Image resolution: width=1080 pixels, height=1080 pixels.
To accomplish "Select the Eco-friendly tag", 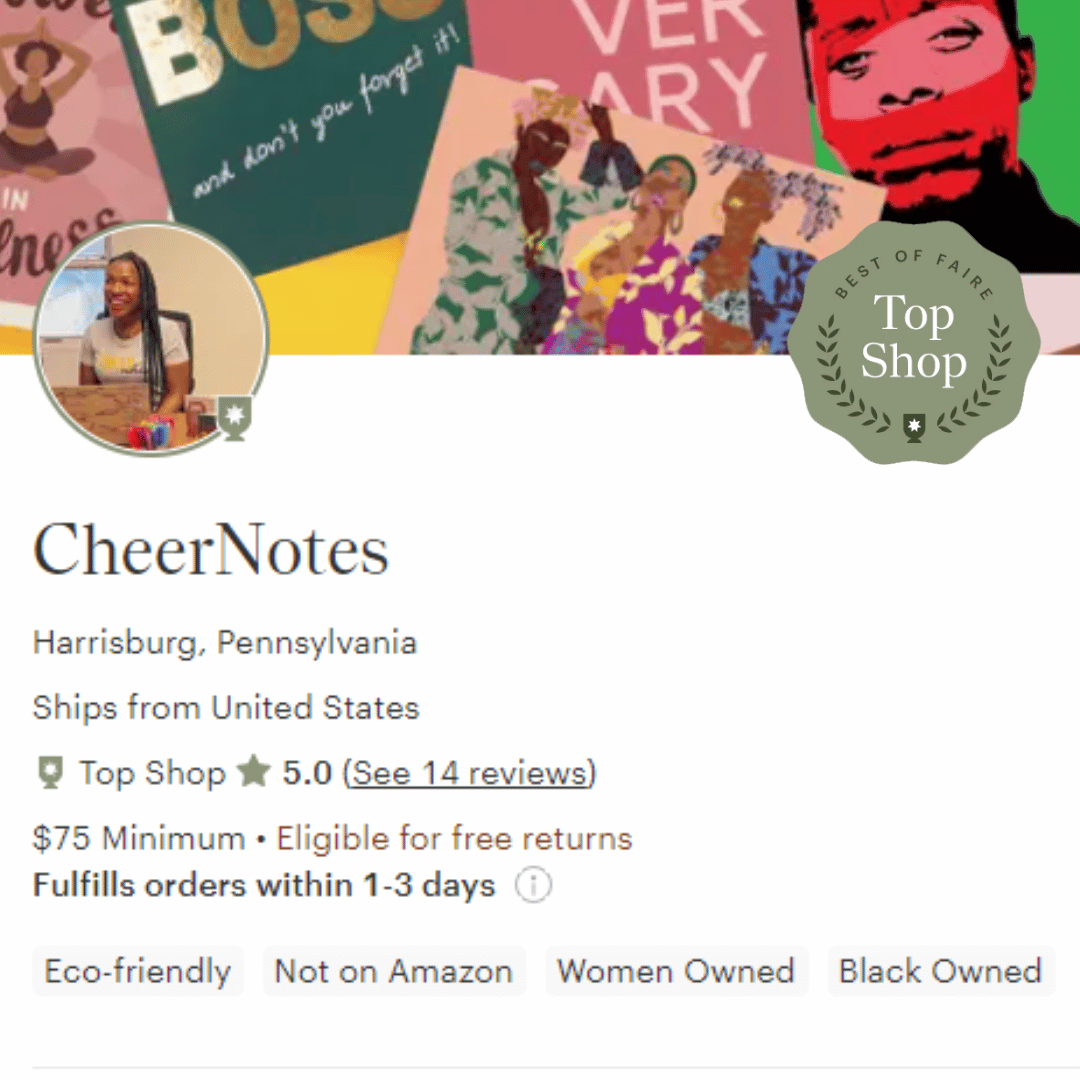I will [x=138, y=971].
